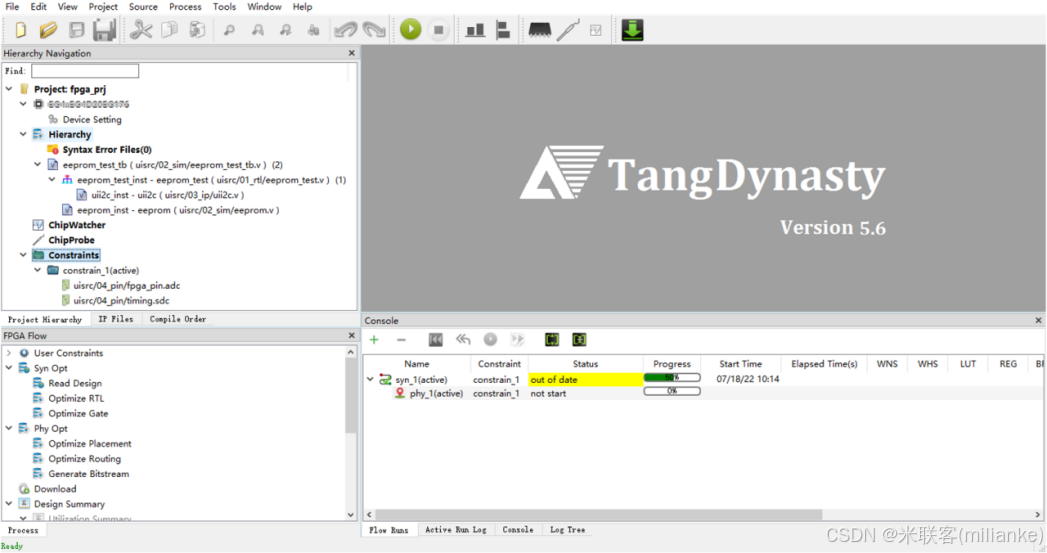
Task: Select ChipProbe in the hierarchy
Action: coord(71,240)
